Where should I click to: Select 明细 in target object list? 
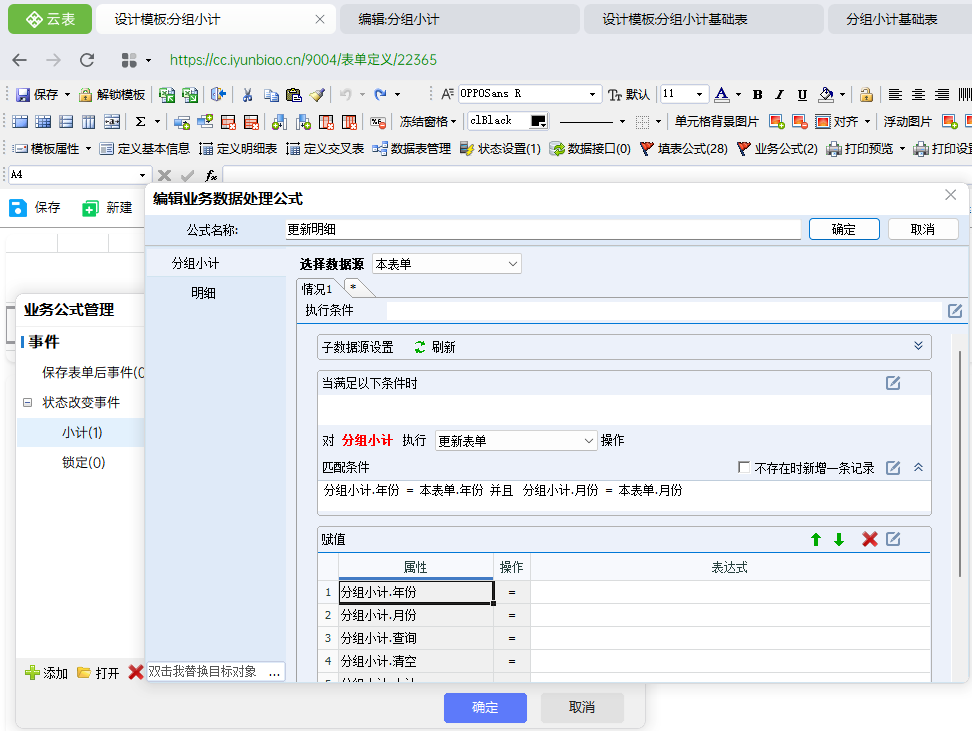pyautogui.click(x=203, y=293)
